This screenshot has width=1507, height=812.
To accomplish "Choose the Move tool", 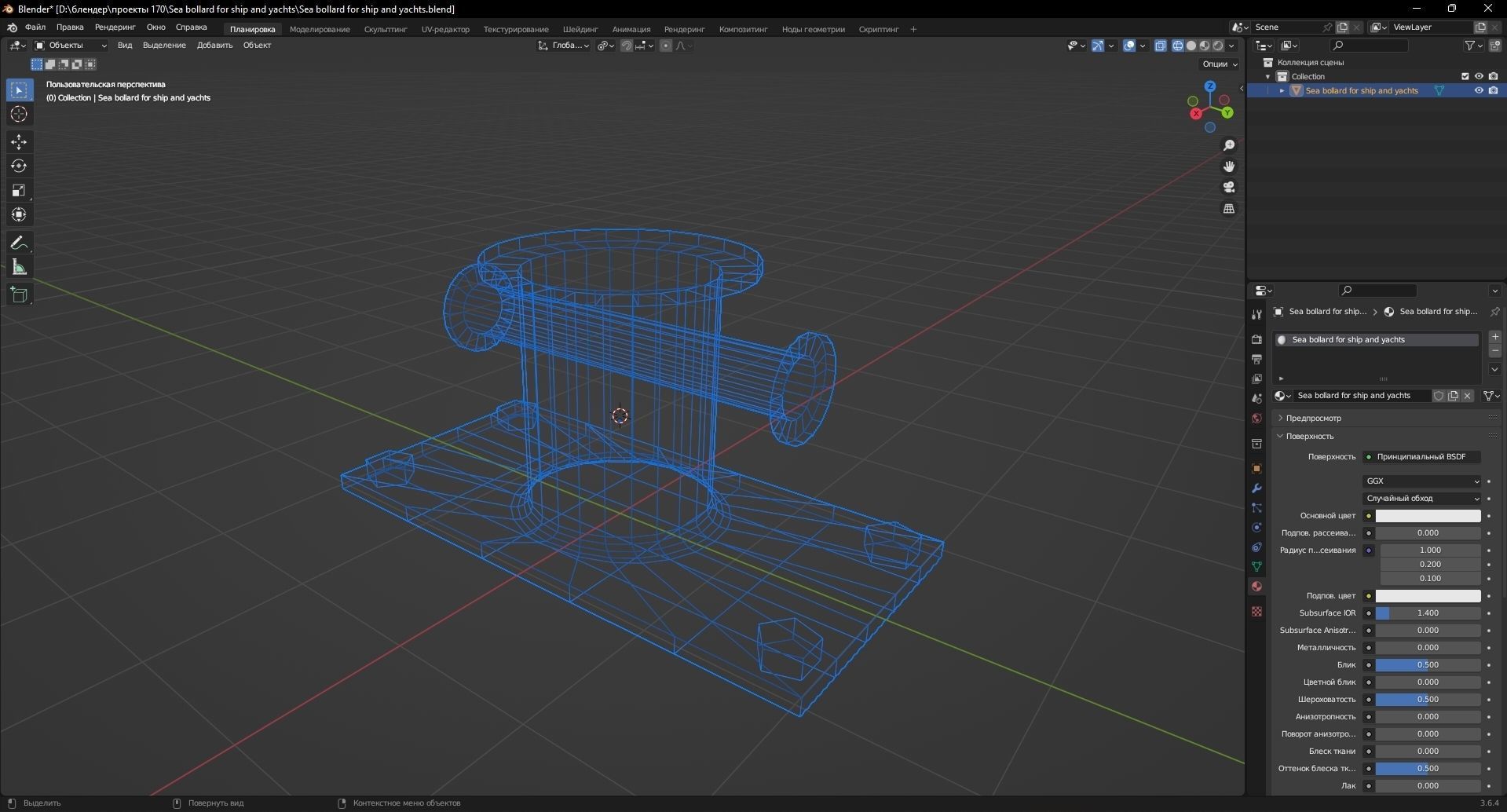I will coord(19,142).
